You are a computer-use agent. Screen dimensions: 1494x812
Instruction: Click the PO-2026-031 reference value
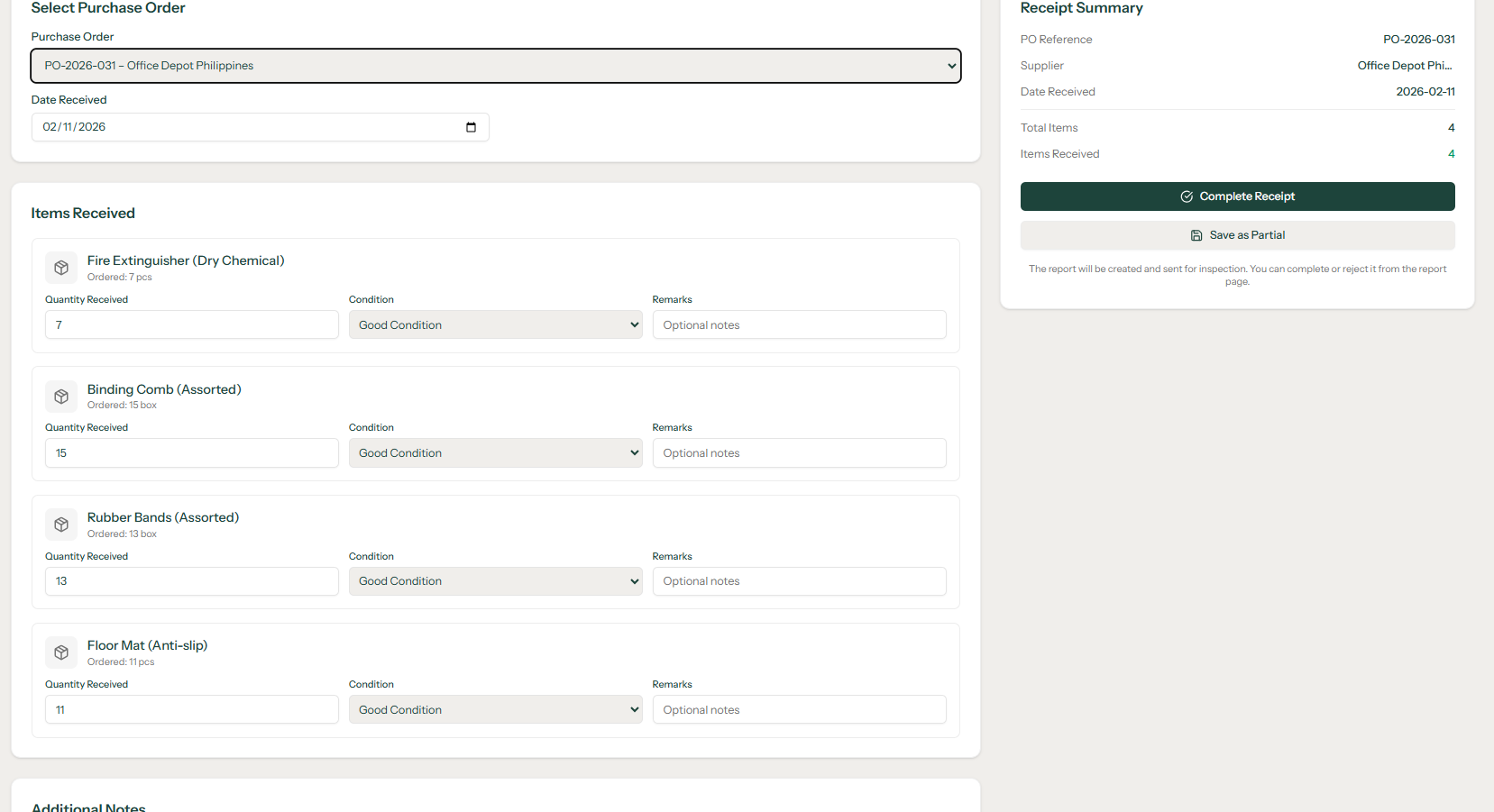tap(1419, 40)
